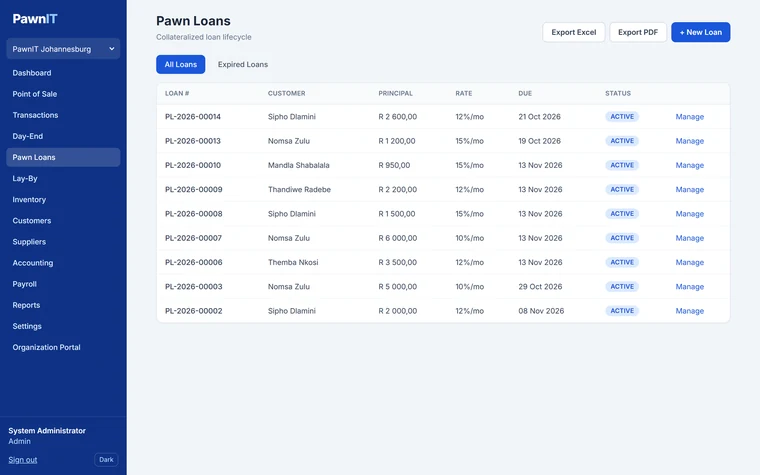Viewport: 760px width, 475px height.
Task: Manage loan PL-2026-00013
Action: tap(690, 141)
